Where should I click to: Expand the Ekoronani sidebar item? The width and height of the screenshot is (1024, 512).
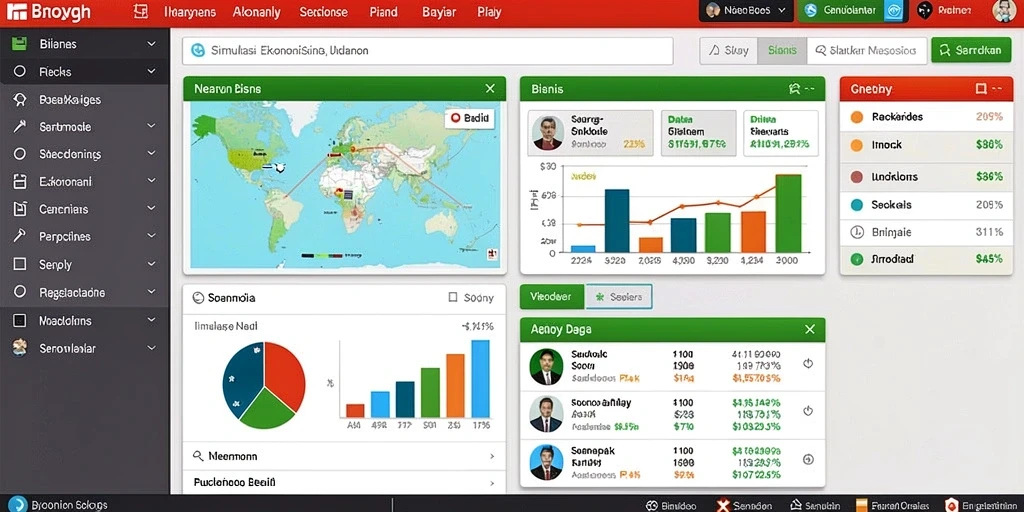(x=151, y=182)
